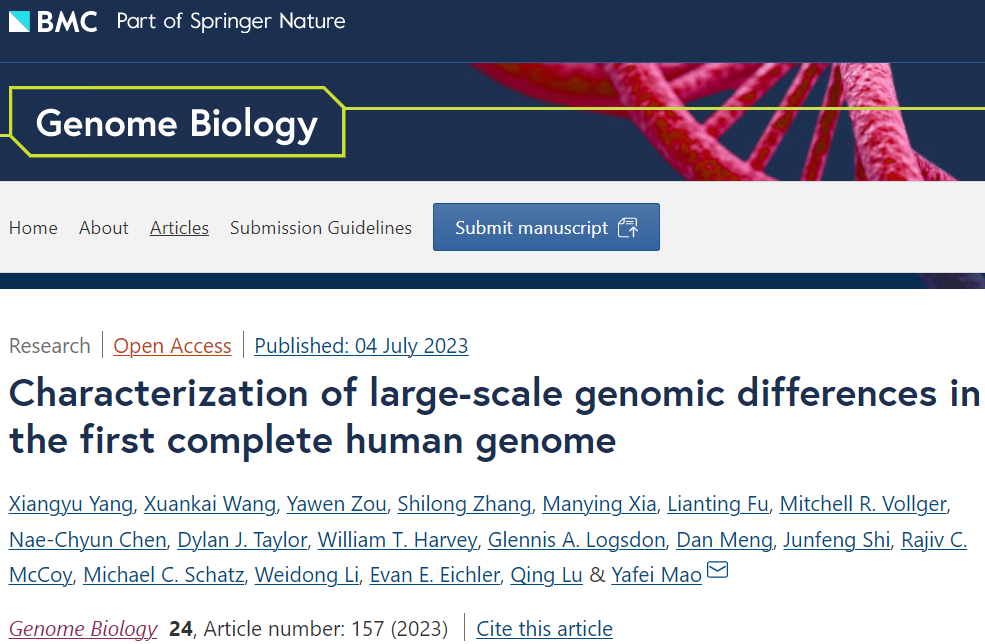Open the Genome Biology journal citation link

83,629
